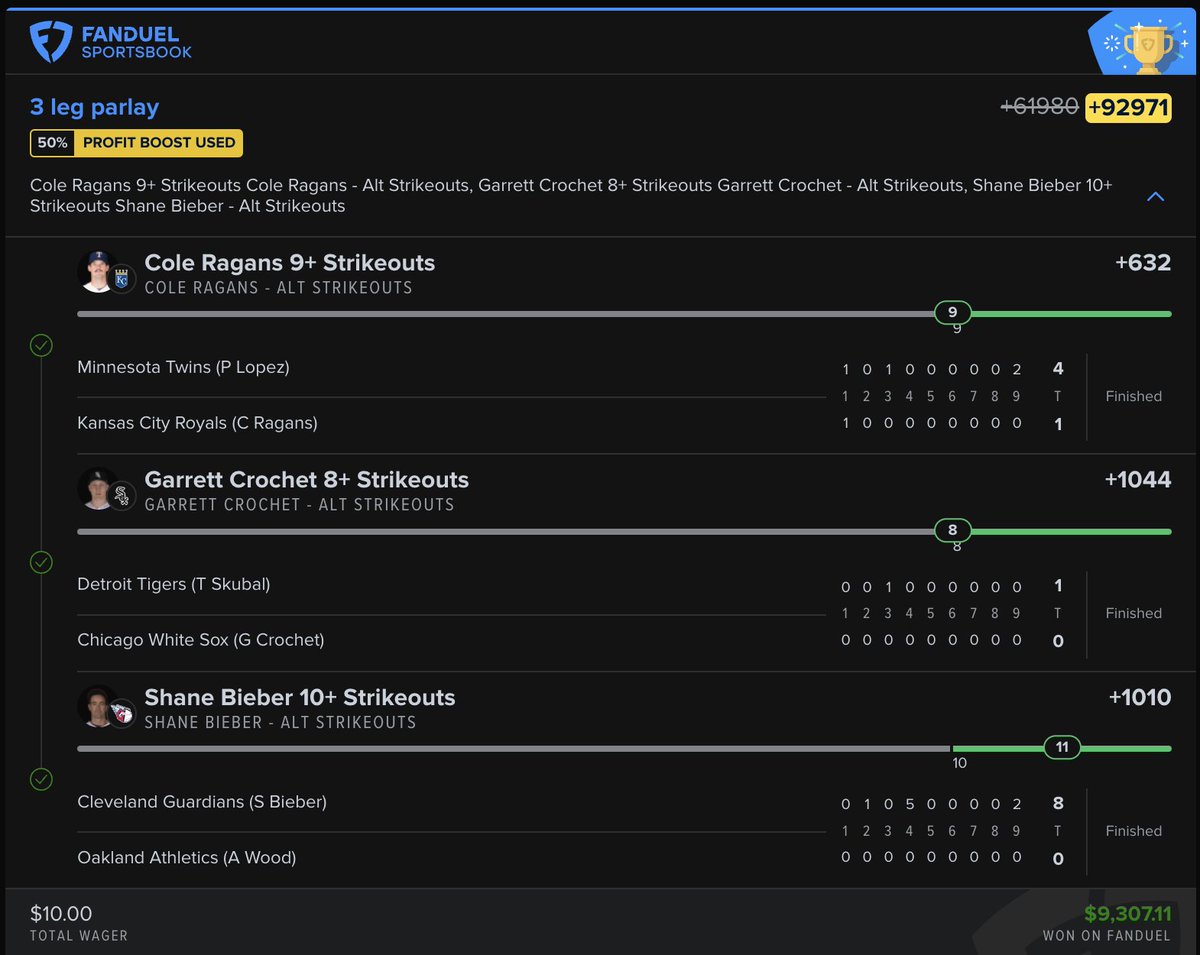Click the Minnesota Twins (P Lopez) row

tap(183, 367)
